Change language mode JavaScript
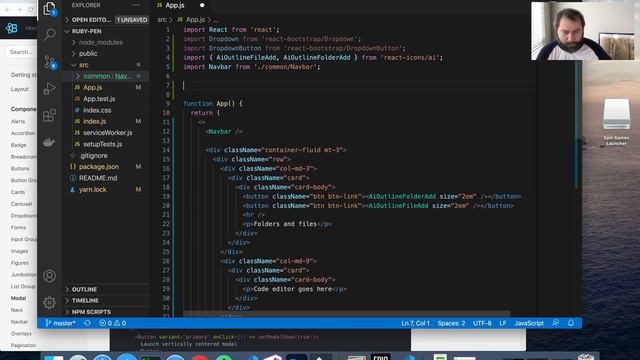The image size is (640, 360). coord(529,323)
